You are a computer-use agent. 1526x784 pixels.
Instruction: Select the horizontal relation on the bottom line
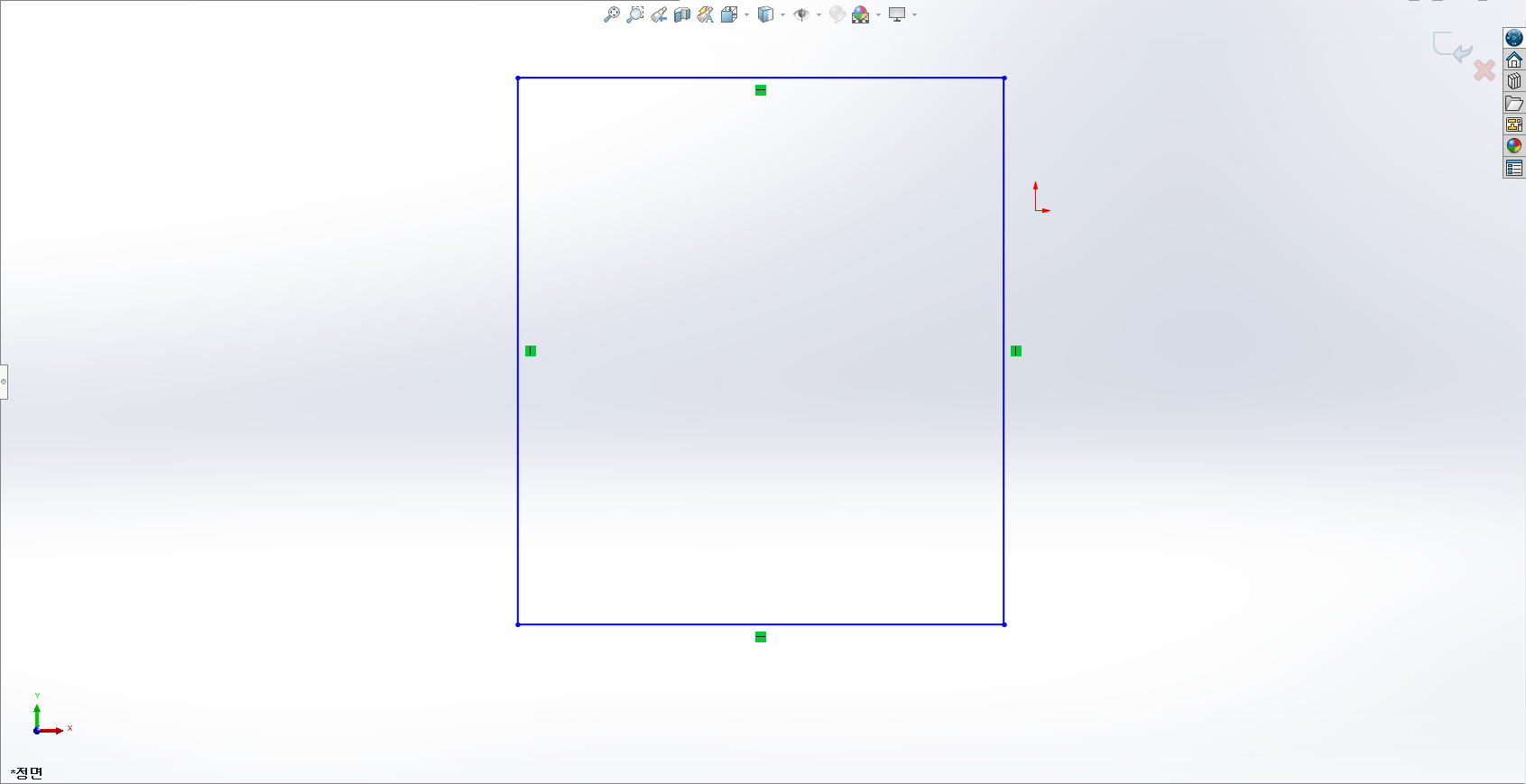761,637
